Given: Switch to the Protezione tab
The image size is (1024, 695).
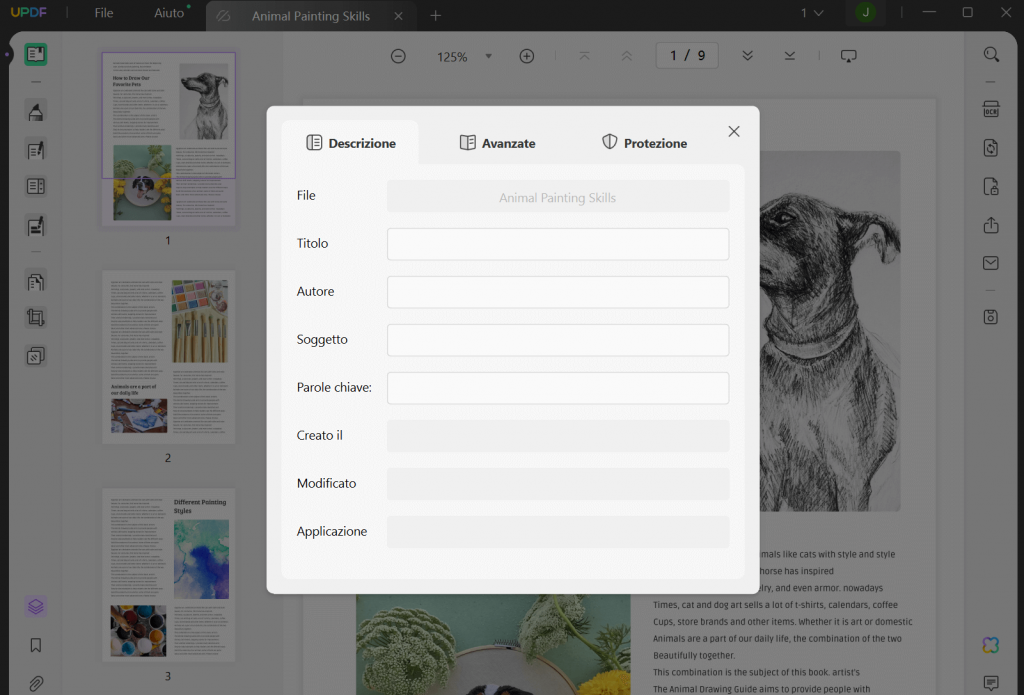Looking at the screenshot, I should point(644,142).
